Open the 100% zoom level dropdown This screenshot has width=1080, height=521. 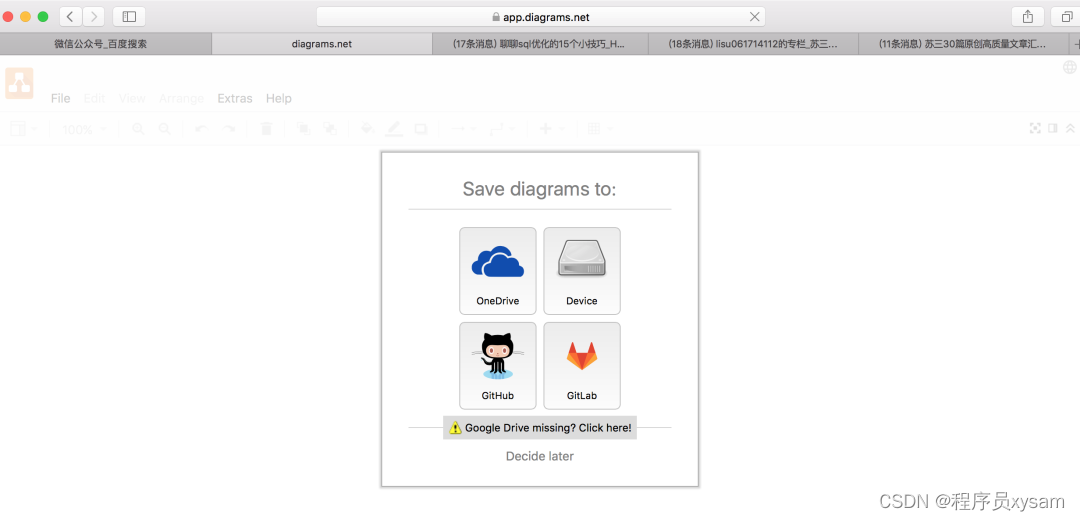pyautogui.click(x=84, y=129)
